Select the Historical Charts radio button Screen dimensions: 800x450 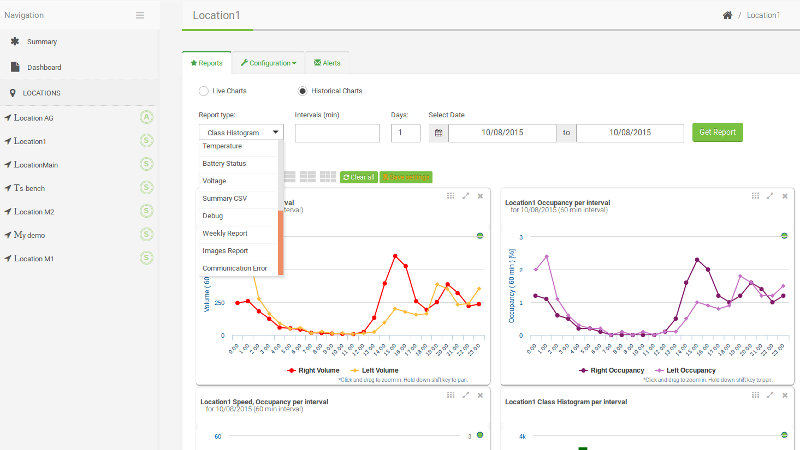303,91
